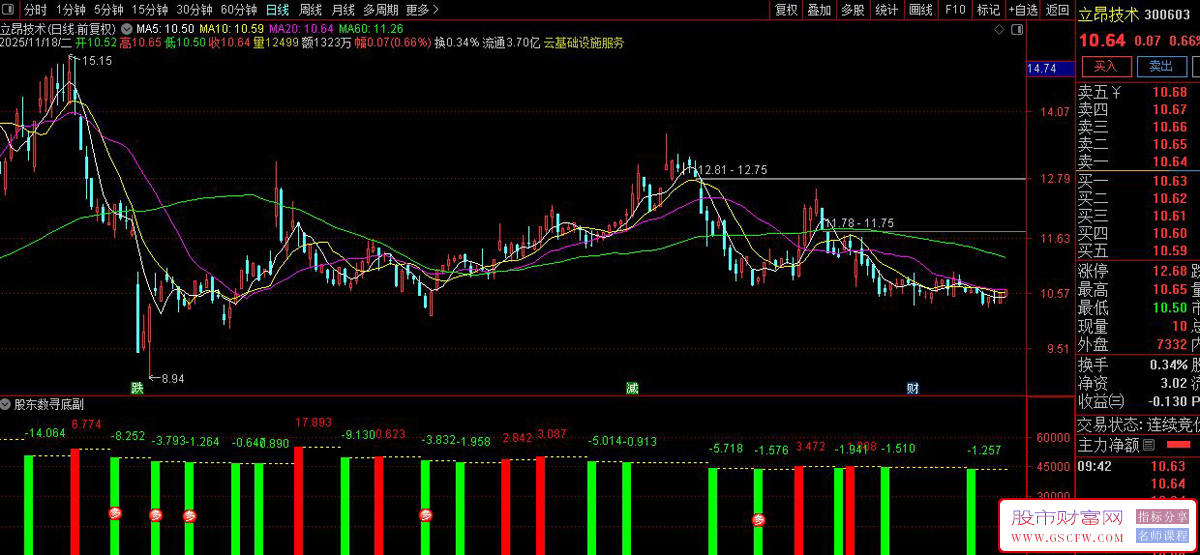The image size is (1200, 555).
Task: Click the 股市财富网 banner link
Action: pyautogui.click(x=1068, y=518)
